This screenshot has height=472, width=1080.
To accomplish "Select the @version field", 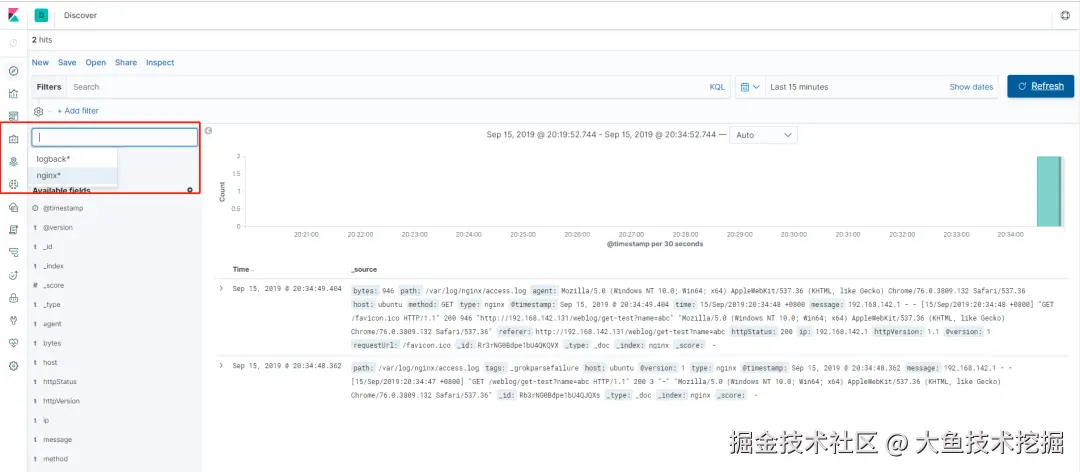I will [x=57, y=227].
